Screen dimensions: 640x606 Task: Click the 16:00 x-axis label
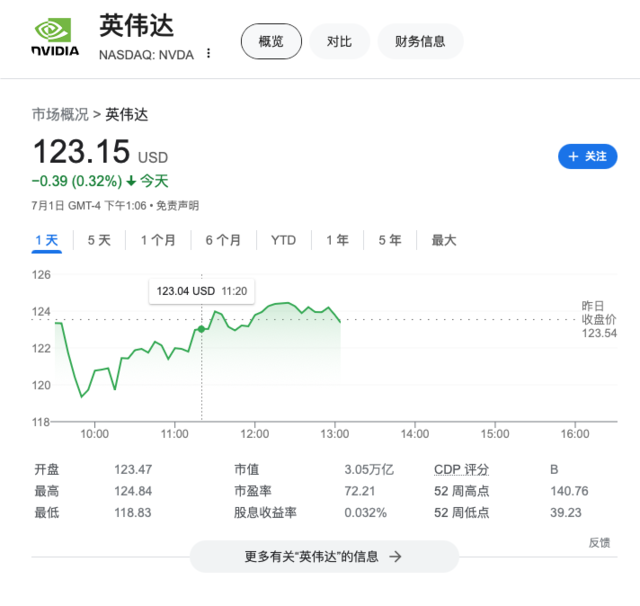click(575, 434)
